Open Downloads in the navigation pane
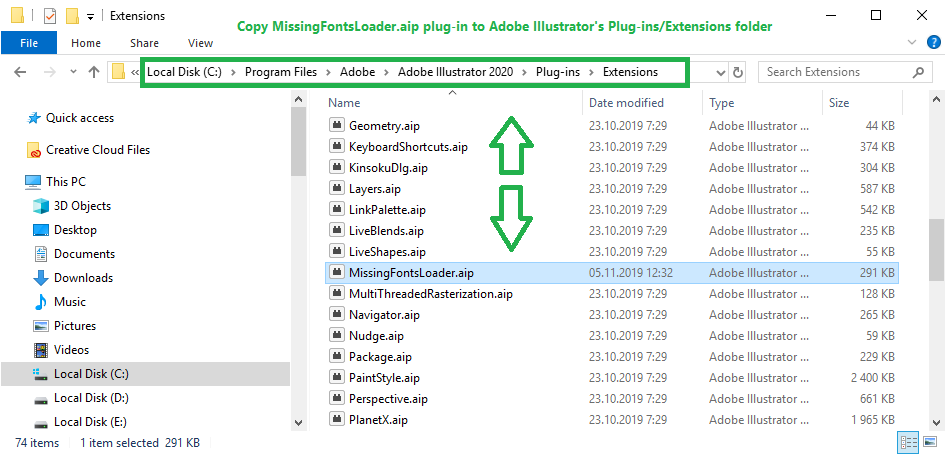Viewport: 946px width, 455px height. coord(83,278)
